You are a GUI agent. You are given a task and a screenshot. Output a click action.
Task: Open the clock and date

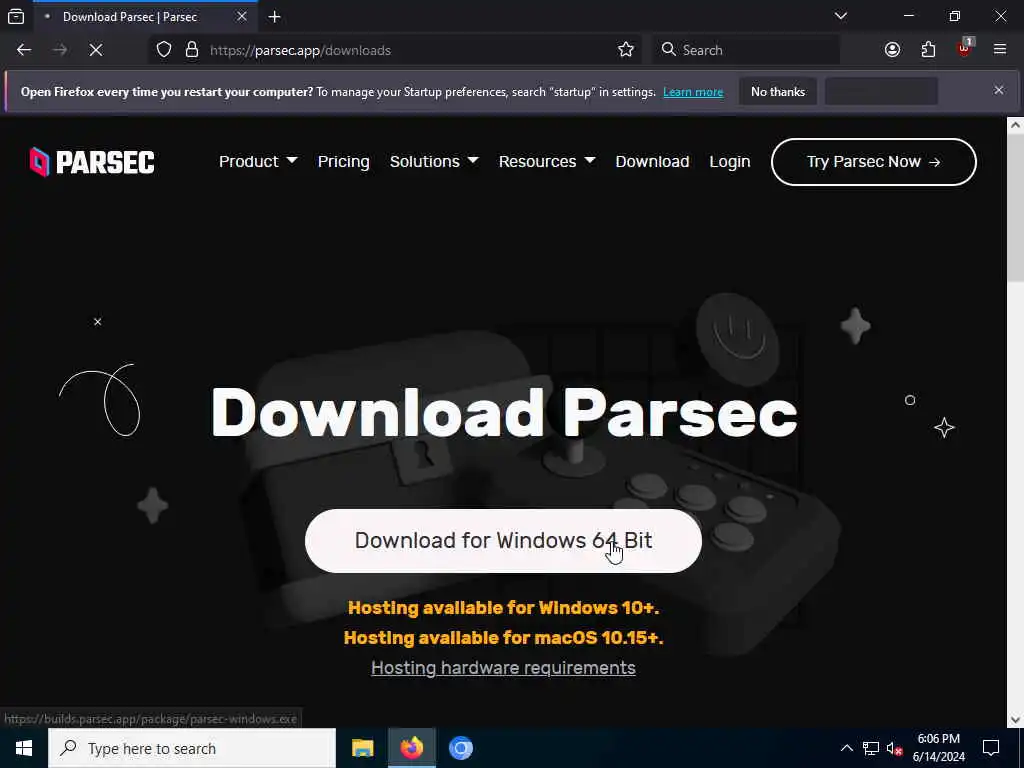pyautogui.click(x=938, y=748)
